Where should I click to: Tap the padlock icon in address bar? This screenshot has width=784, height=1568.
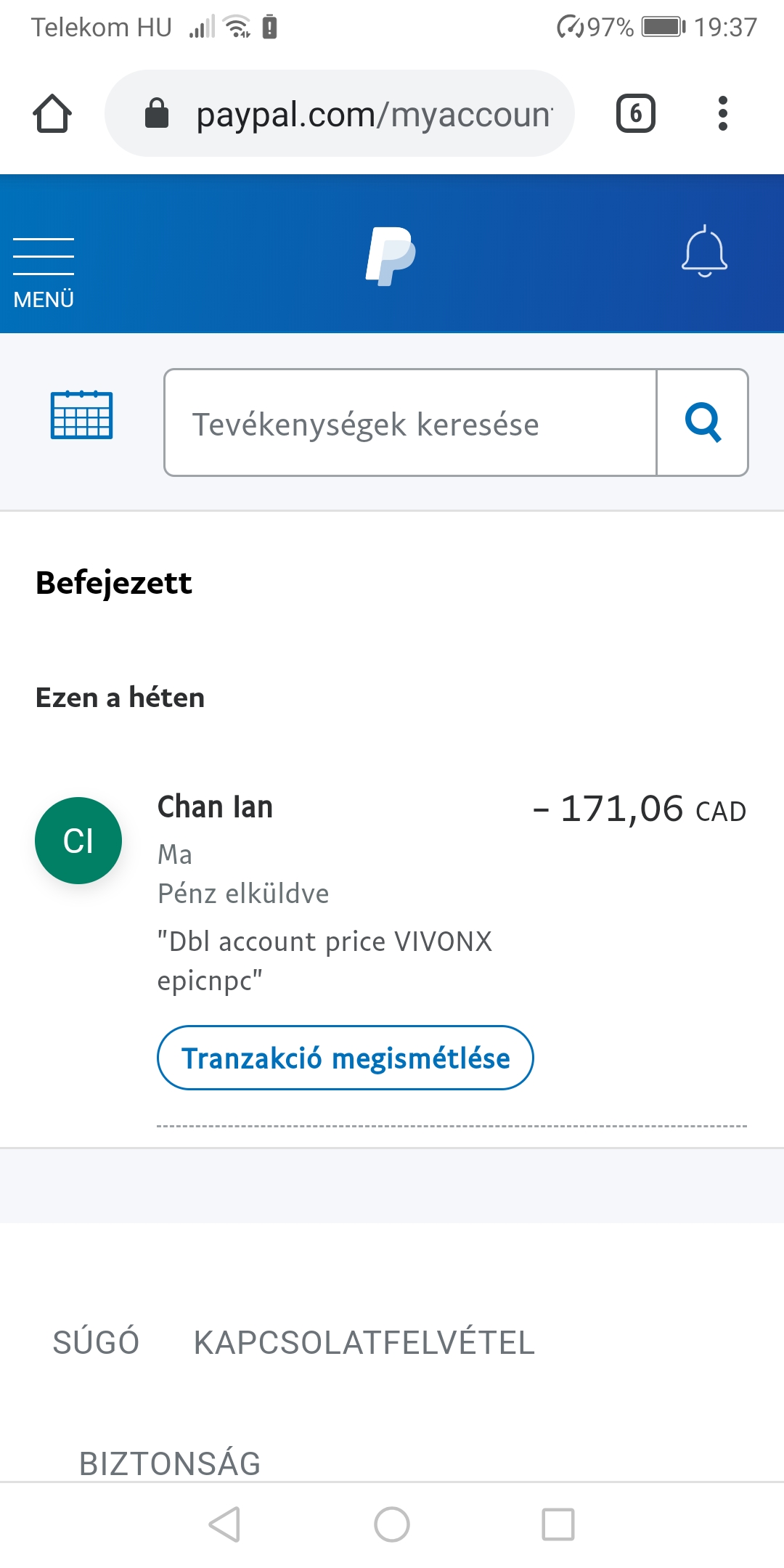pyautogui.click(x=157, y=113)
